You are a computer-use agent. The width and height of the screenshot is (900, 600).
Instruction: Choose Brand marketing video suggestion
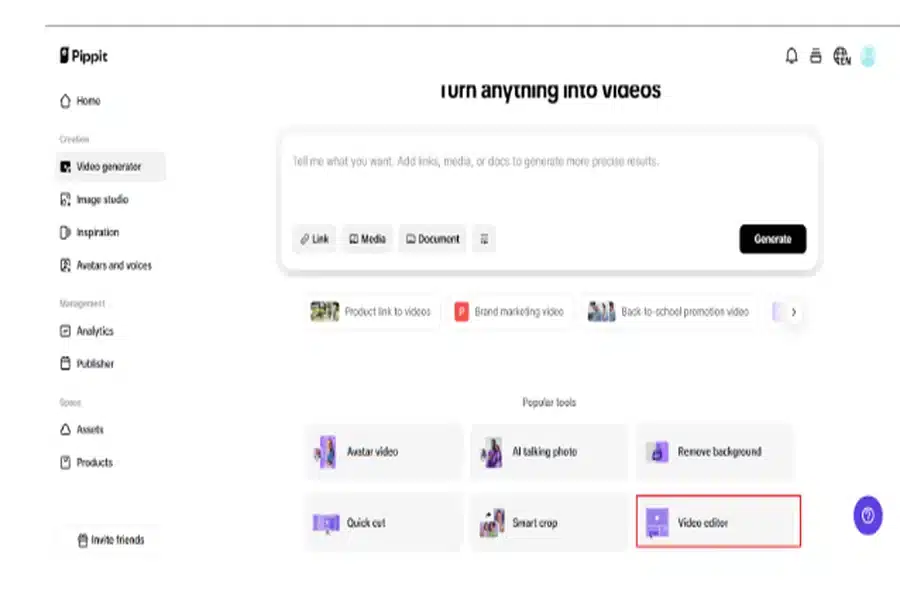click(510, 312)
